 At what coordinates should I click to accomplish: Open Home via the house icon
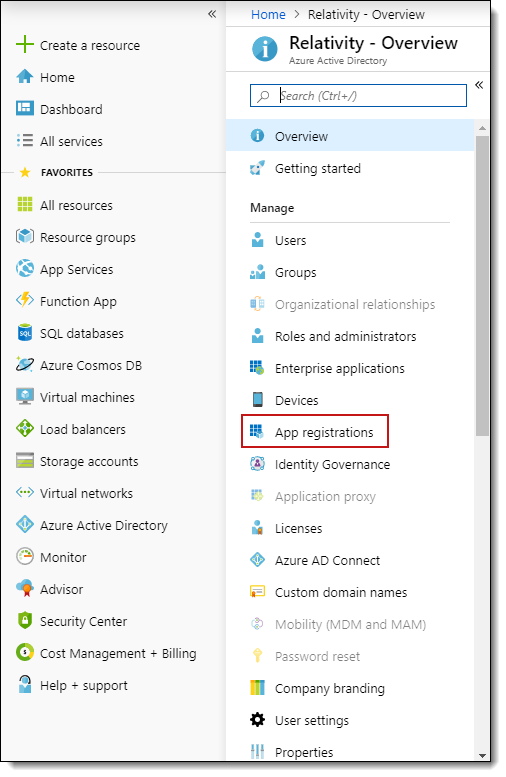coord(25,77)
